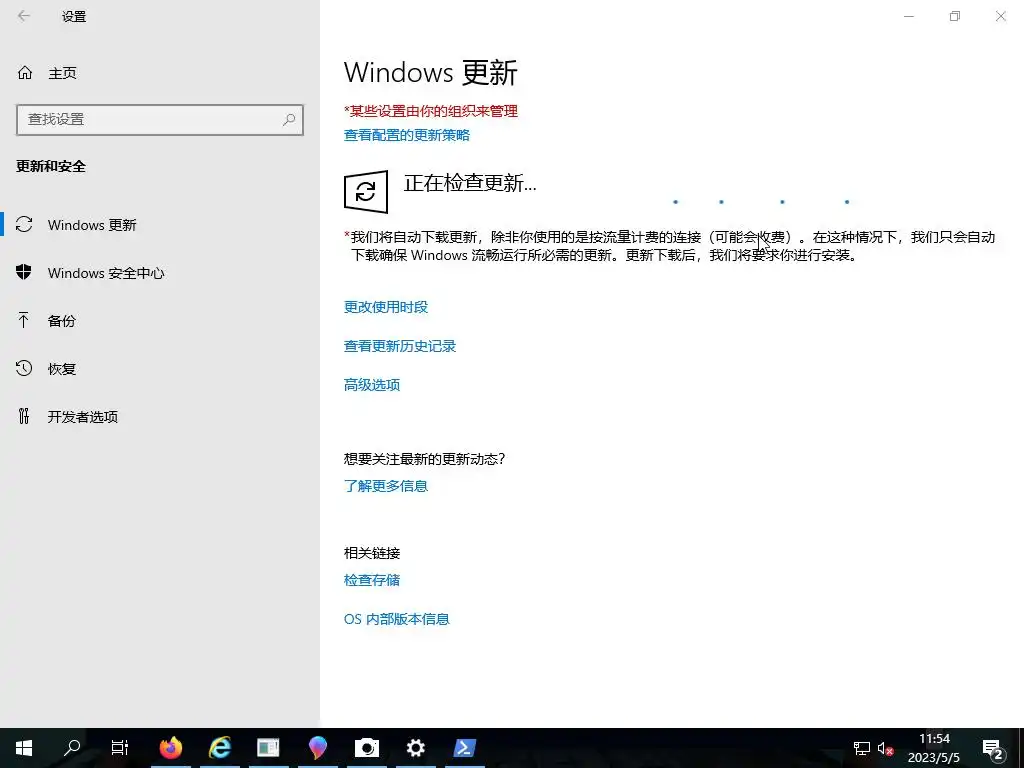
Task: Open the notification center icon
Action: coord(993,748)
